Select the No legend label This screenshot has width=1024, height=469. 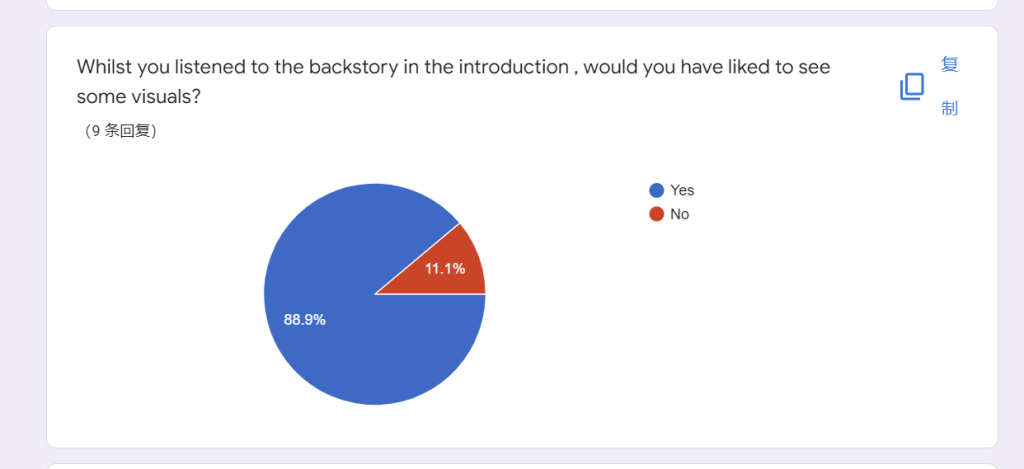679,214
